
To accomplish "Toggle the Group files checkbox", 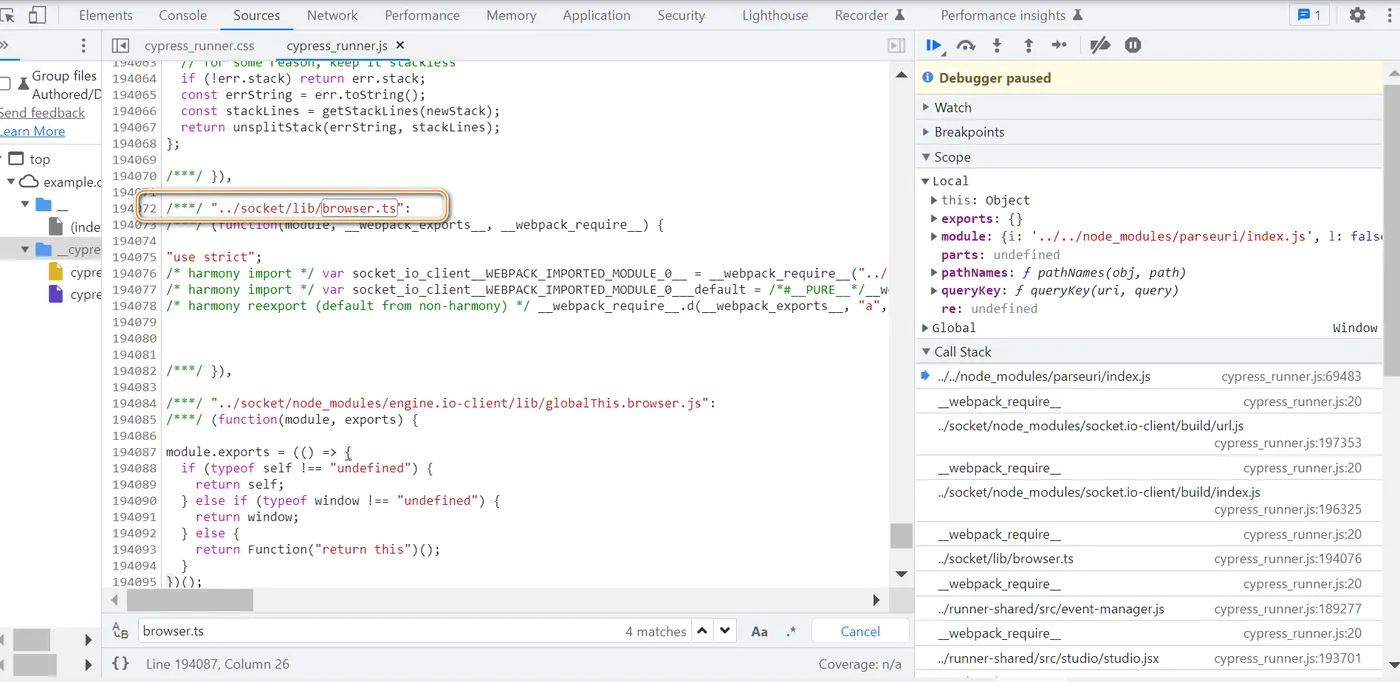I will click(x=5, y=84).
